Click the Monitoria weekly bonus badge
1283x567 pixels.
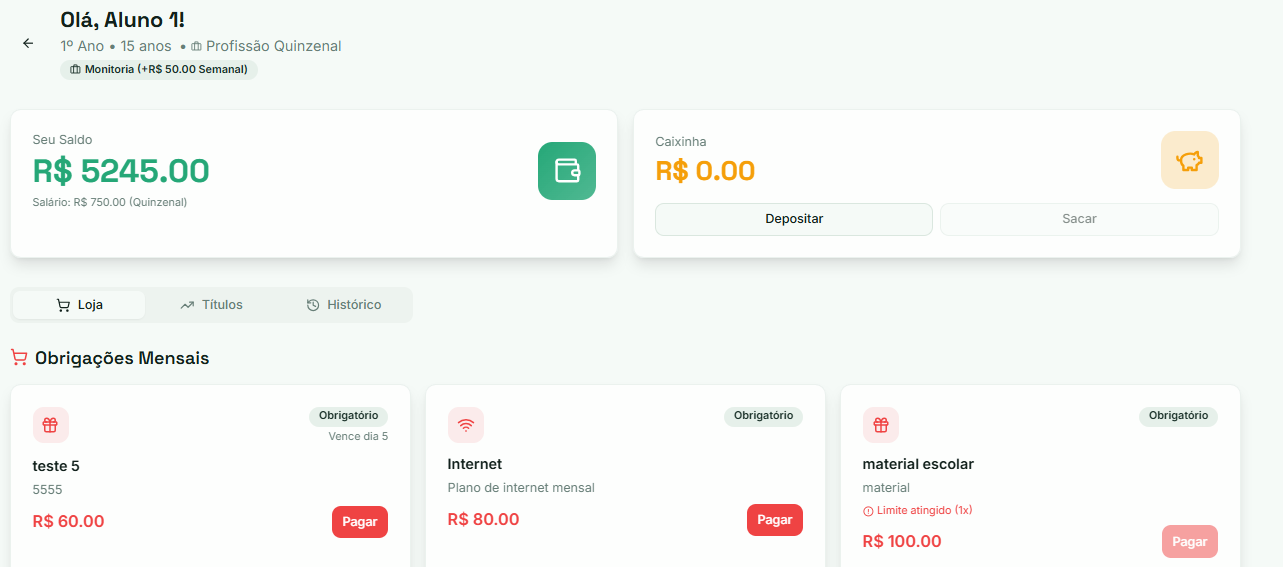158,70
